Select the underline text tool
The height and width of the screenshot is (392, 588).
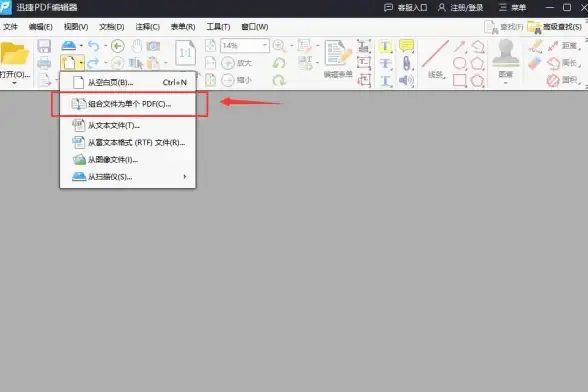385,80
